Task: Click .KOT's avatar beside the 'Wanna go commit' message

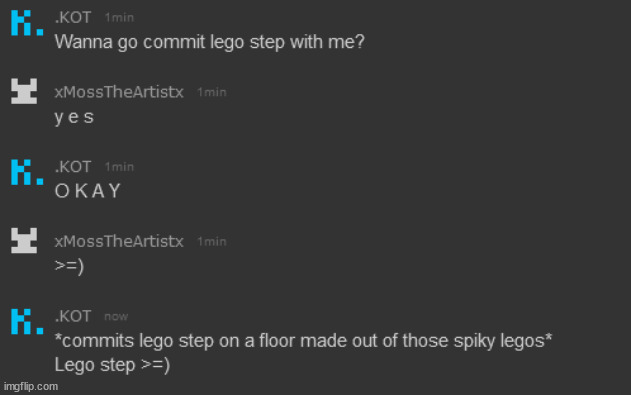Action: [x=27, y=23]
